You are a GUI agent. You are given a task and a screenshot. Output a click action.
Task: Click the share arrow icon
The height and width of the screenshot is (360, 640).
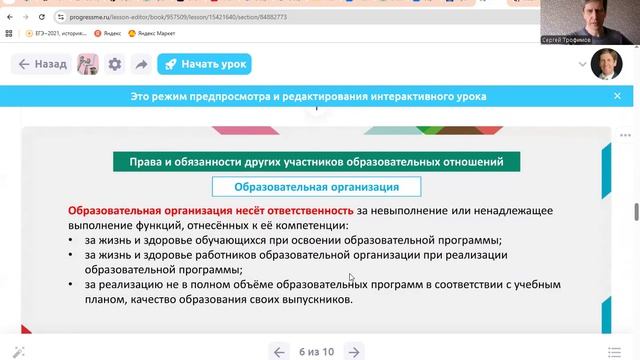click(x=142, y=64)
